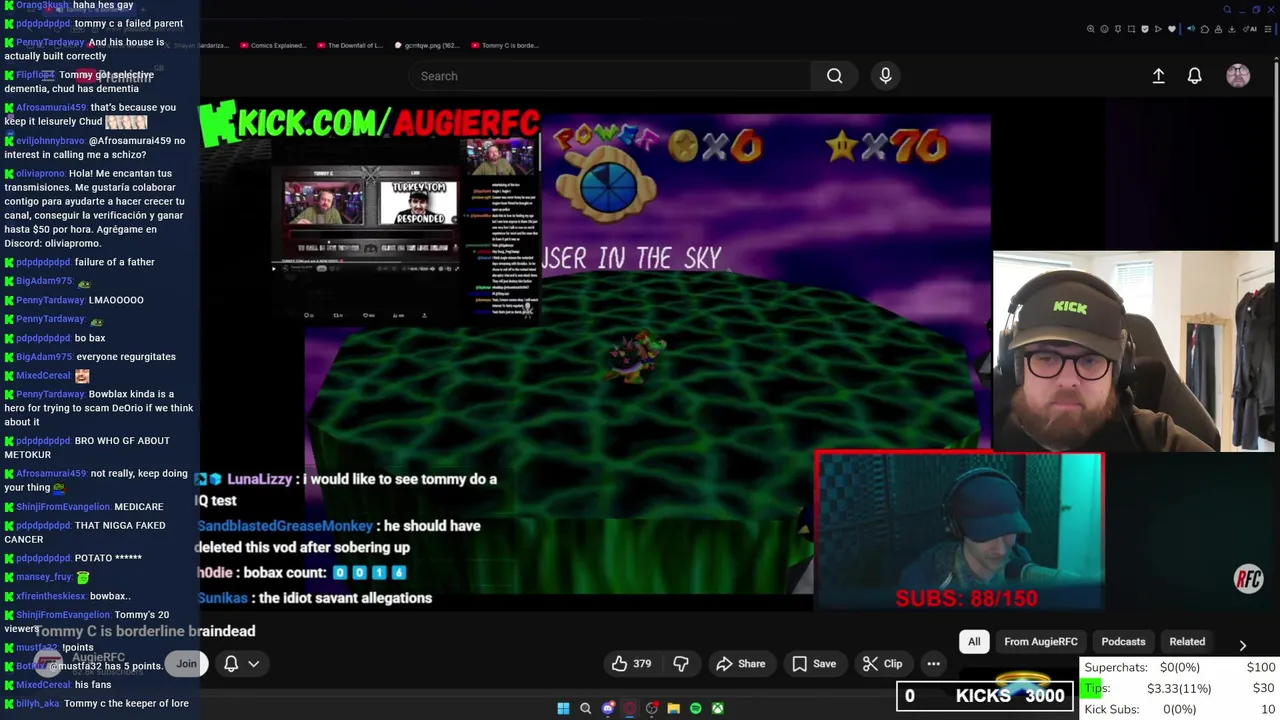The image size is (1280, 720).
Task: Expand the subscription notification chevron dropdown
Action: pos(254,664)
